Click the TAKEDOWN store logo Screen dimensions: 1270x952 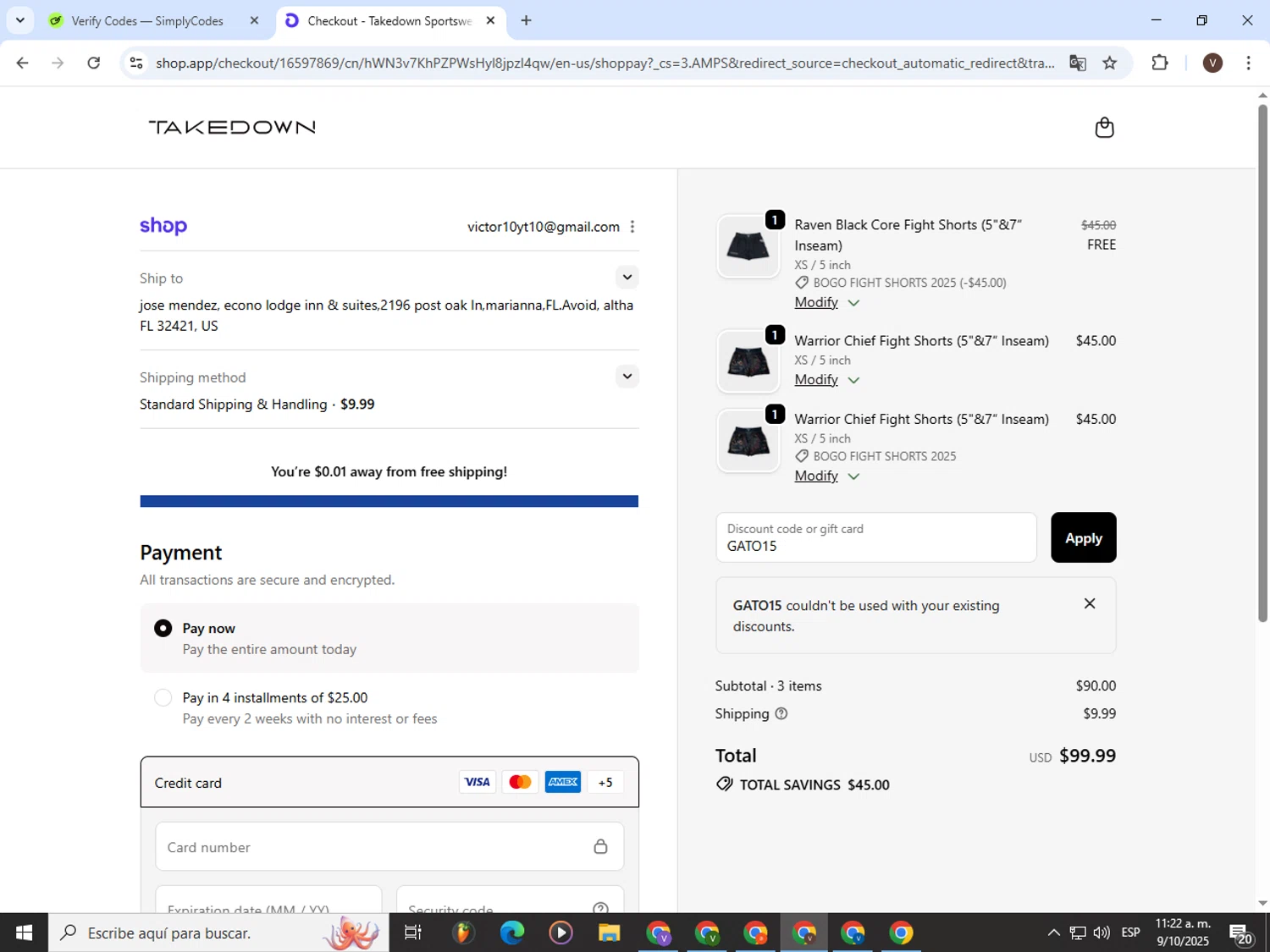click(x=232, y=127)
